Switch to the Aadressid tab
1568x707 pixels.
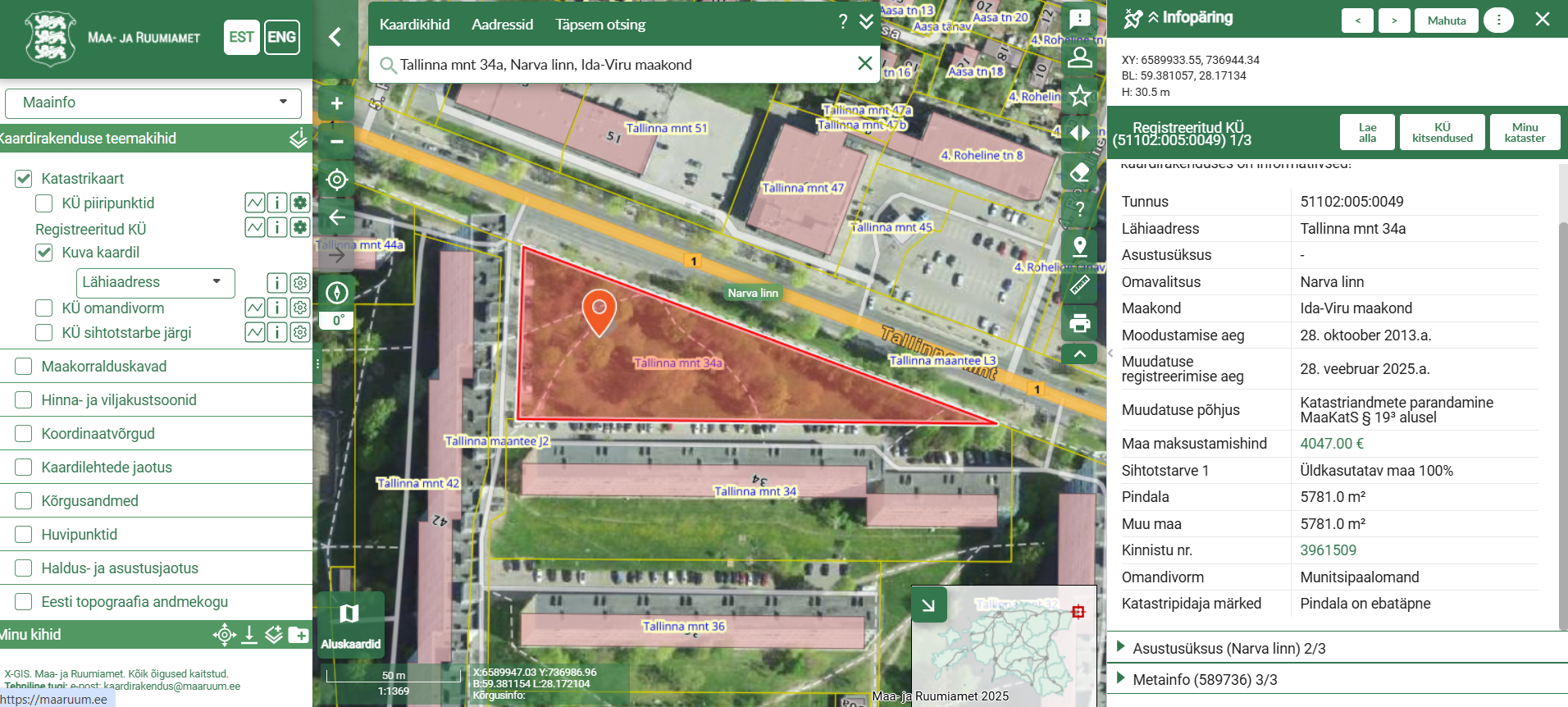[x=502, y=25]
